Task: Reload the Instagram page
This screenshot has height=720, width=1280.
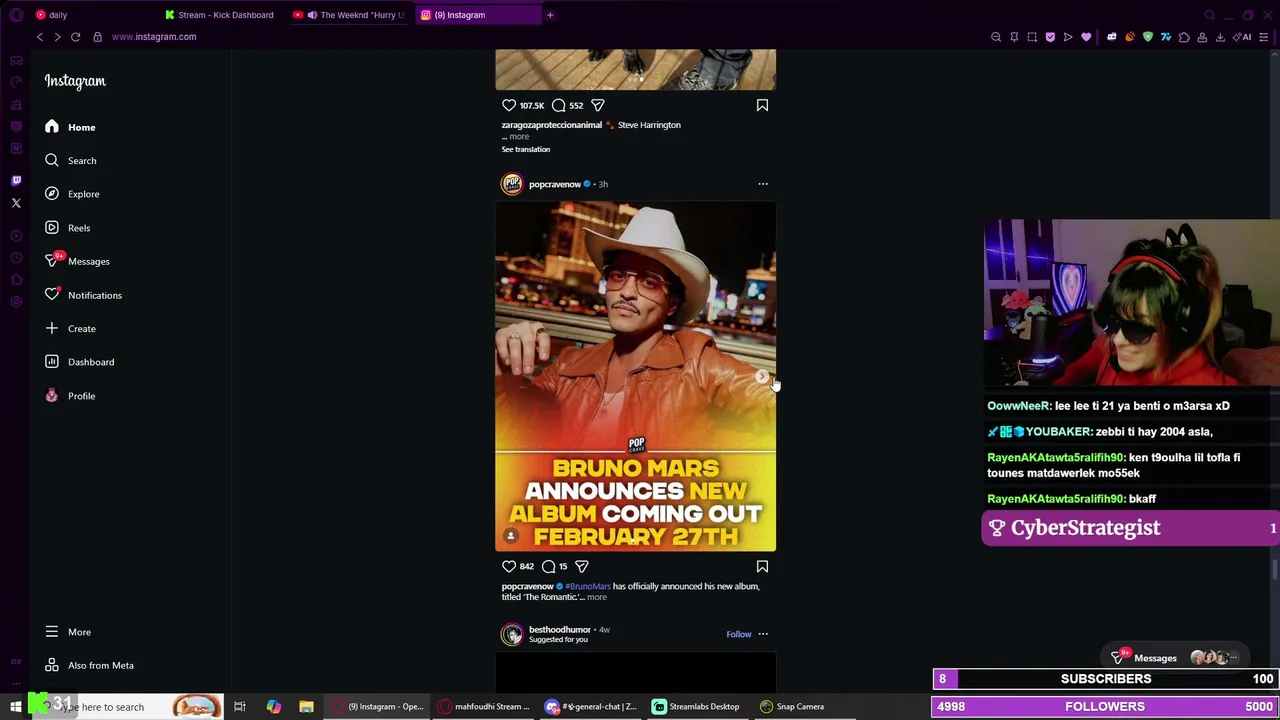Action: pos(75,37)
